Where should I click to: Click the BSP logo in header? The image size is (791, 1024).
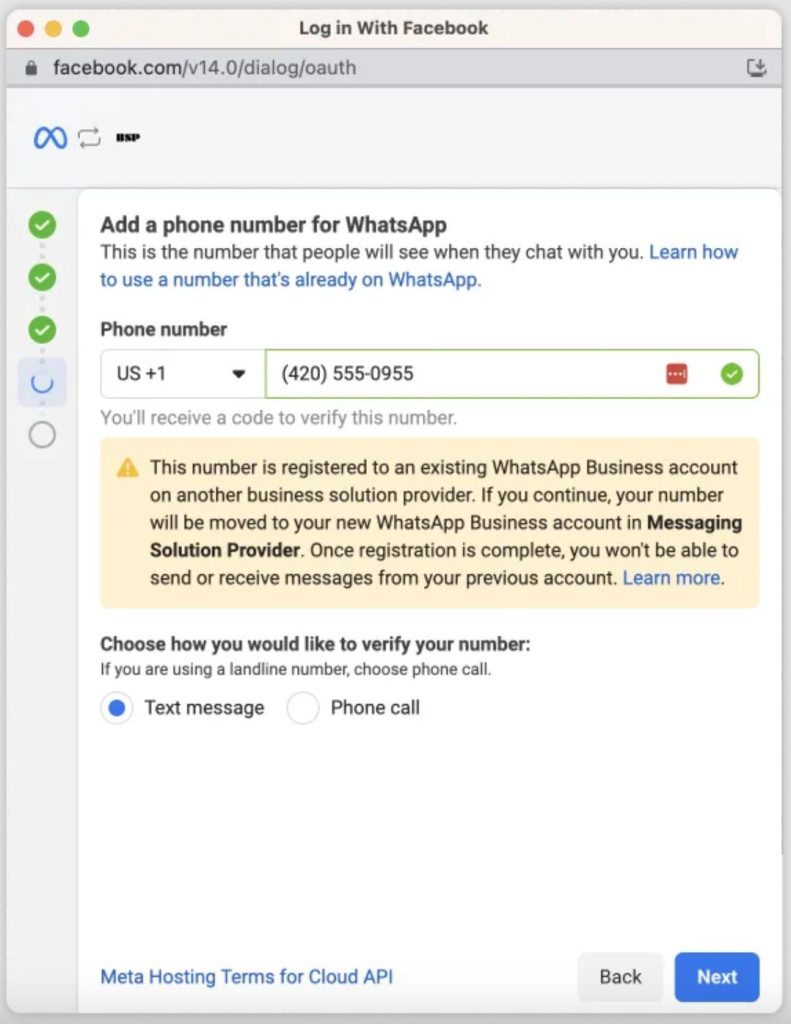[x=128, y=137]
